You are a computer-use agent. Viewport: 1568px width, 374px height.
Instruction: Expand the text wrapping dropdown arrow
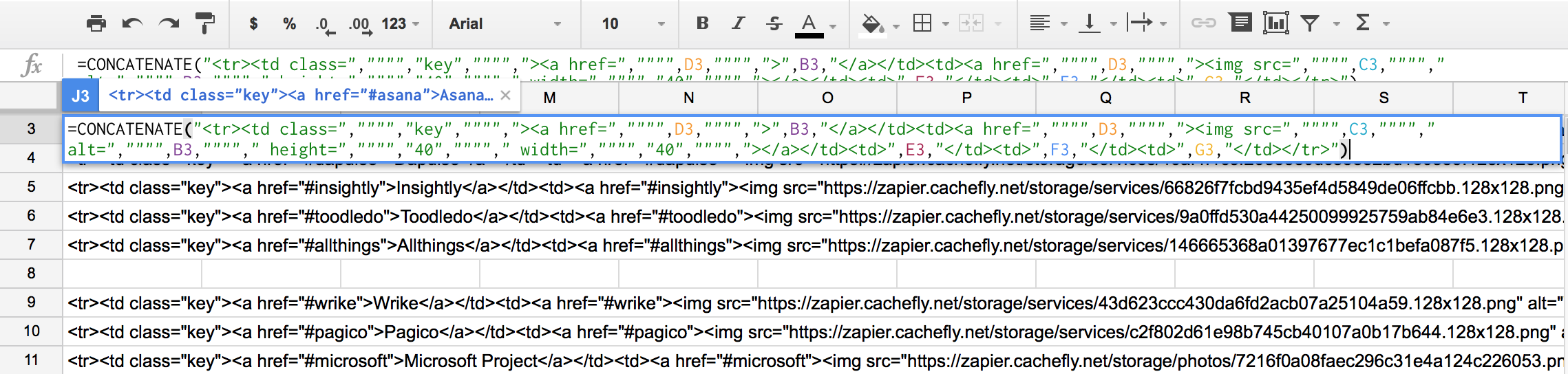[x=1163, y=25]
